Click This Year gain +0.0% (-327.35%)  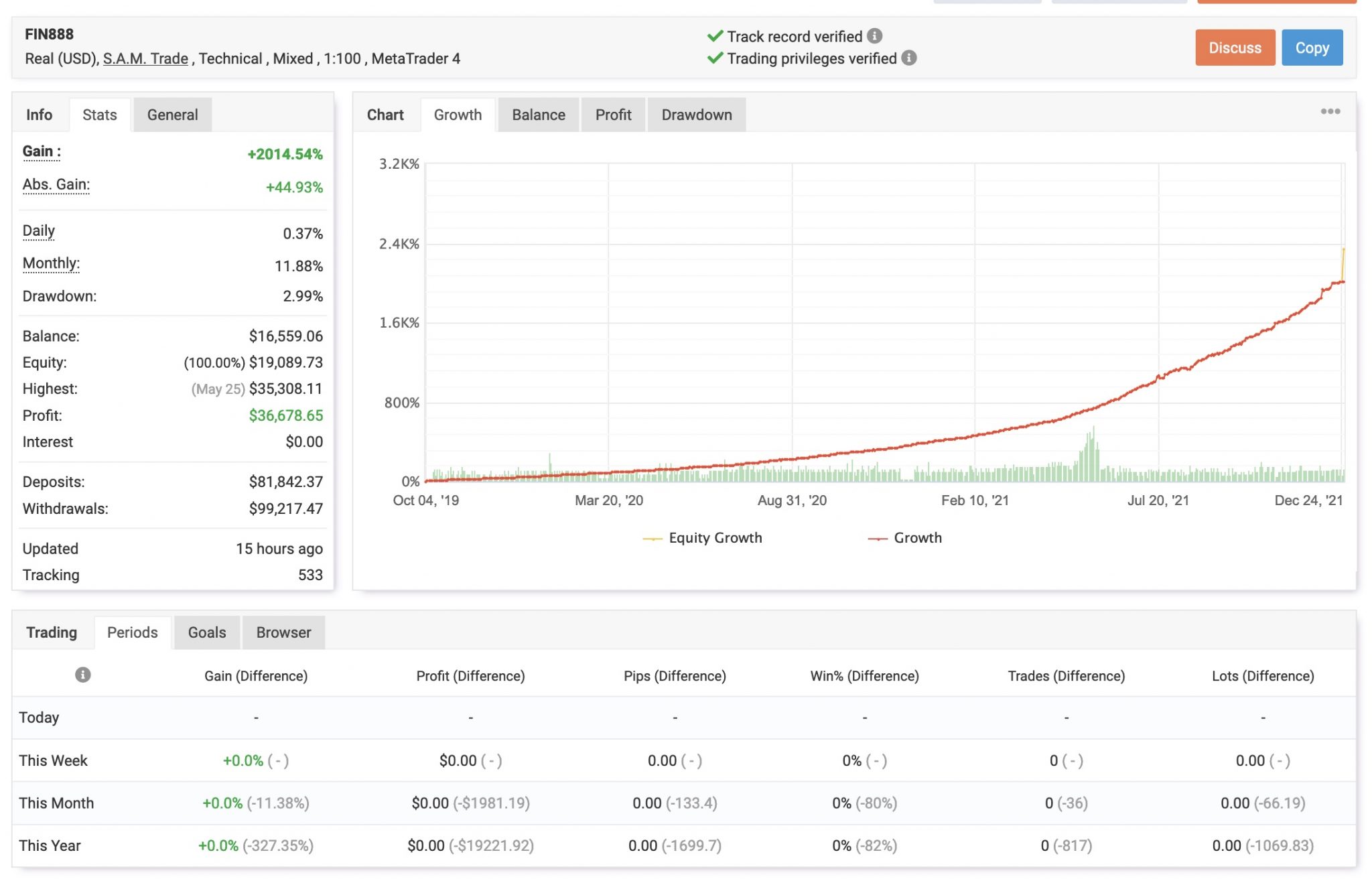click(x=256, y=846)
